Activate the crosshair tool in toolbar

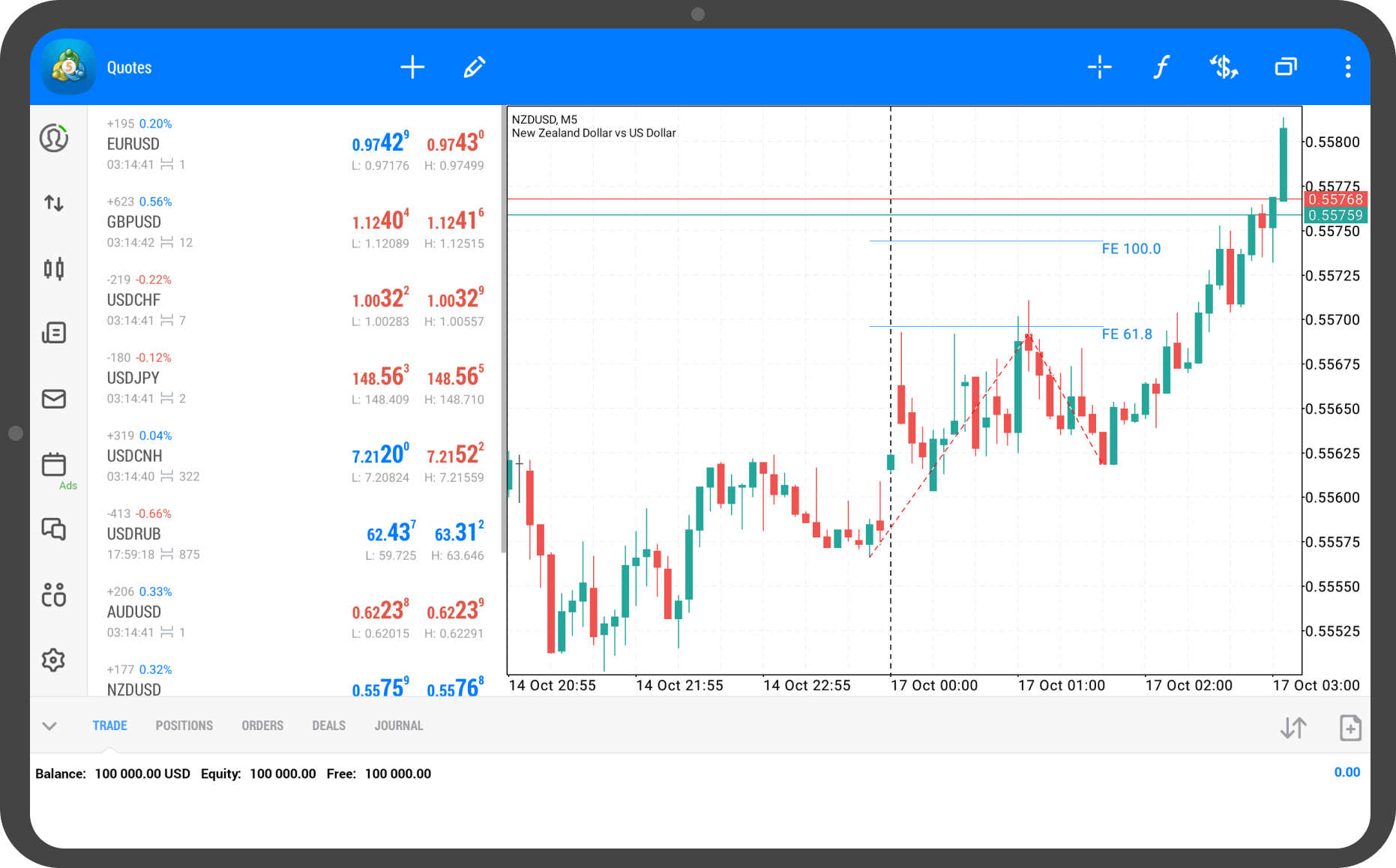click(x=1099, y=67)
